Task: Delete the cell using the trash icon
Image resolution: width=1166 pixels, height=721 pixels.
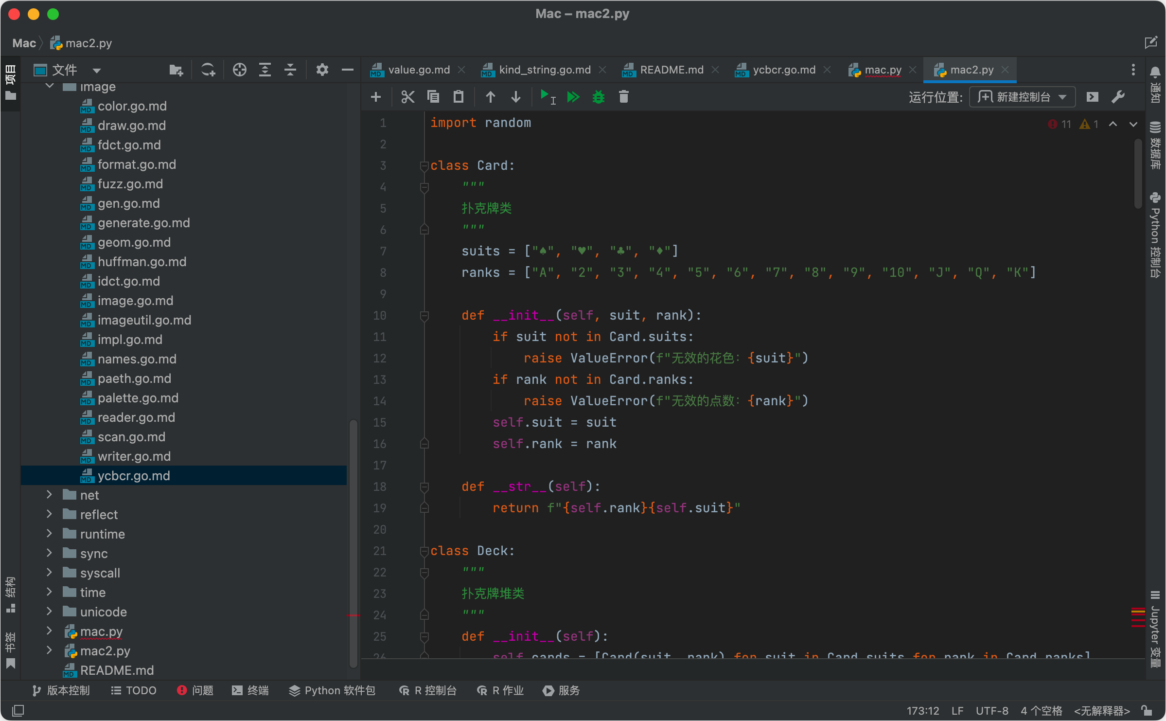Action: coord(624,97)
